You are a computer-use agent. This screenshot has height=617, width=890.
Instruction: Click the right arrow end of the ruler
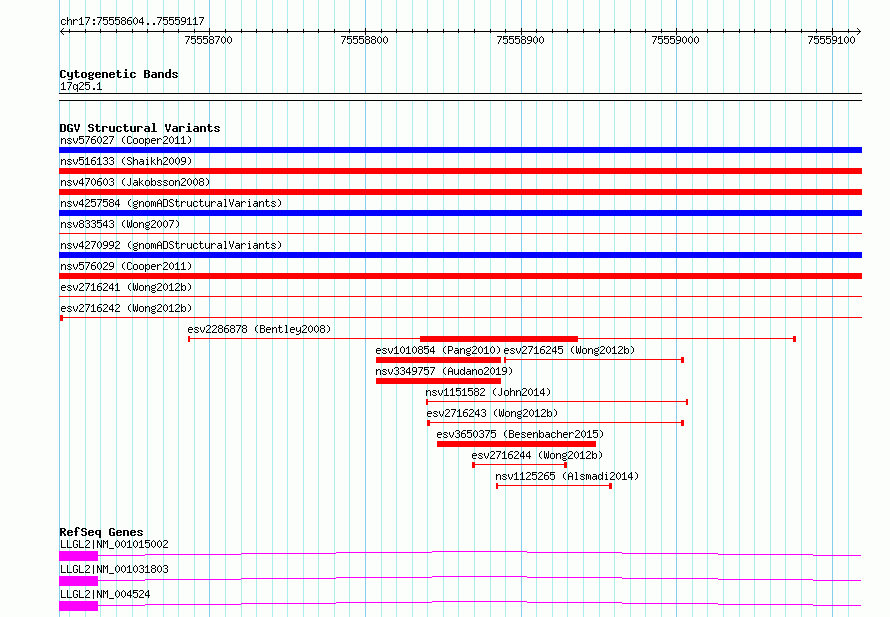coord(859,32)
